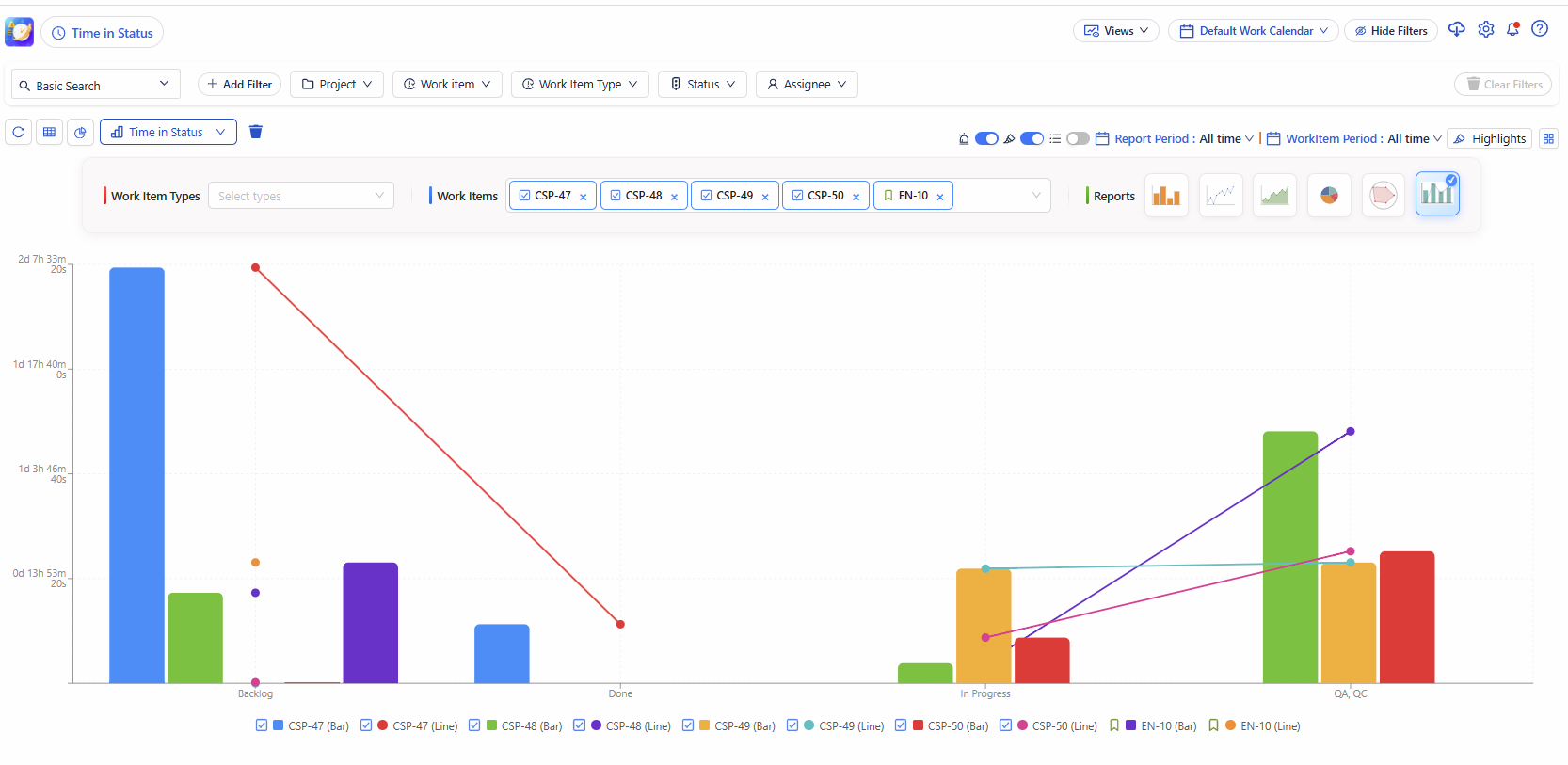1568x765 pixels.
Task: Click the Add Filter button
Action: [239, 84]
